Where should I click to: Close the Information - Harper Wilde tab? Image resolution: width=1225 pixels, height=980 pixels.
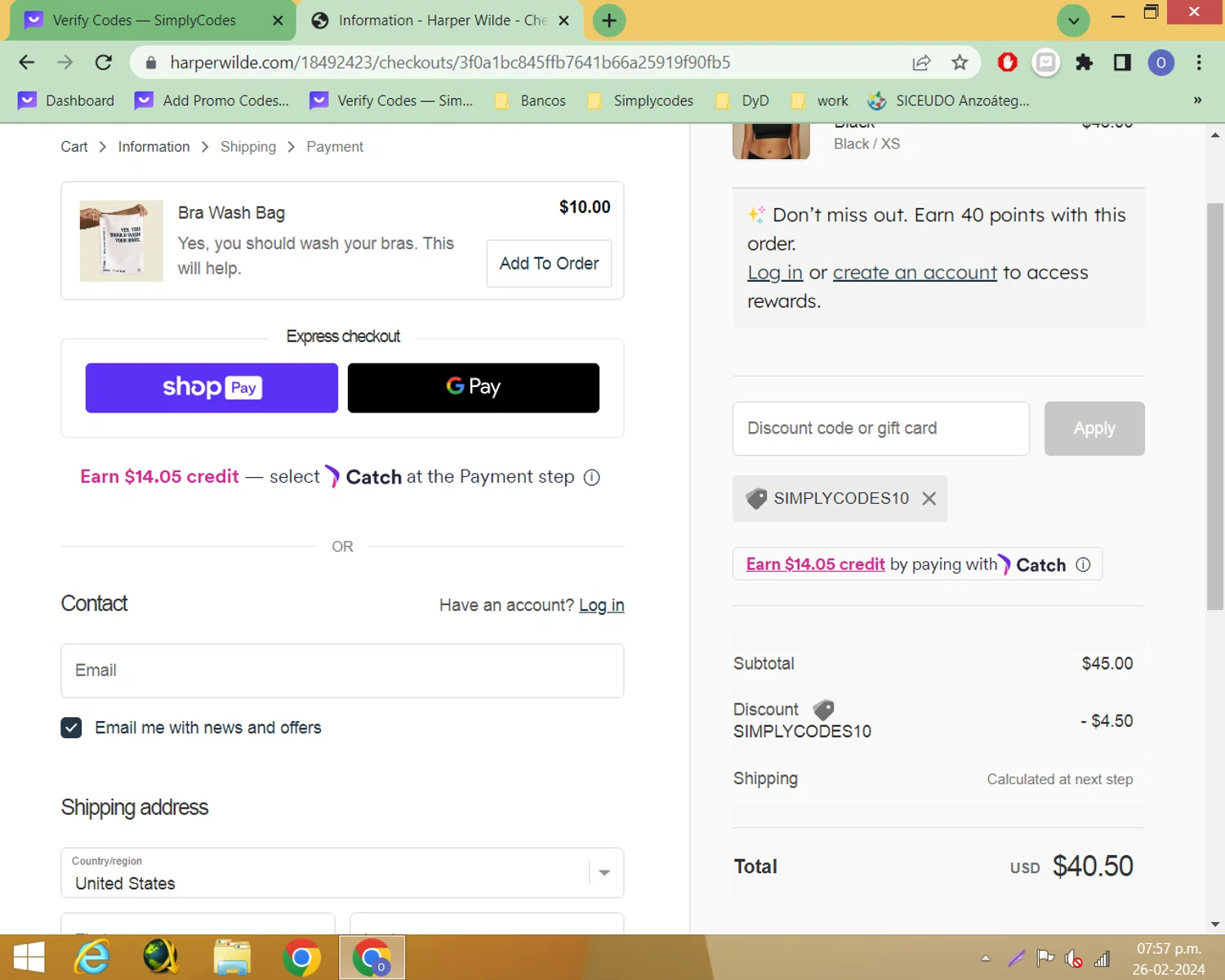coord(563,20)
